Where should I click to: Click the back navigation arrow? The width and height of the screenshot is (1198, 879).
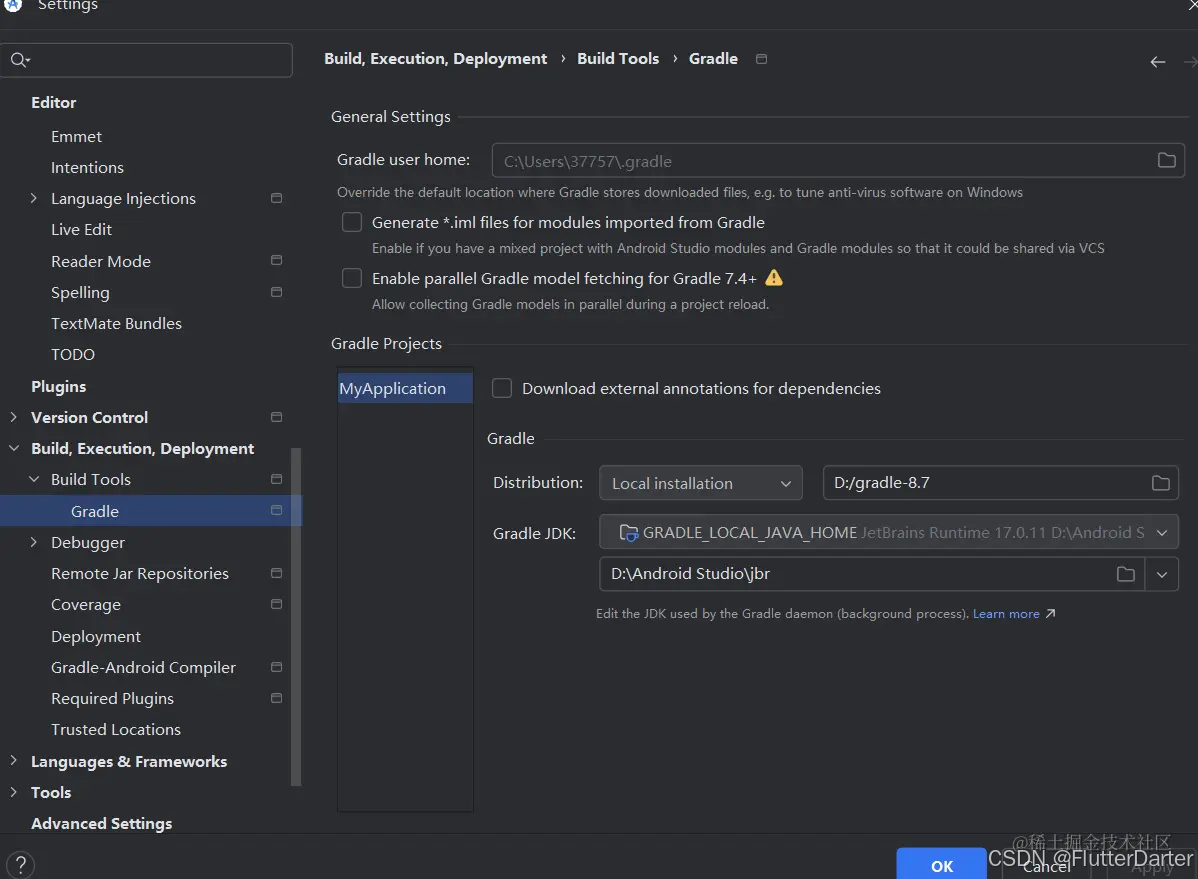[x=1157, y=61]
